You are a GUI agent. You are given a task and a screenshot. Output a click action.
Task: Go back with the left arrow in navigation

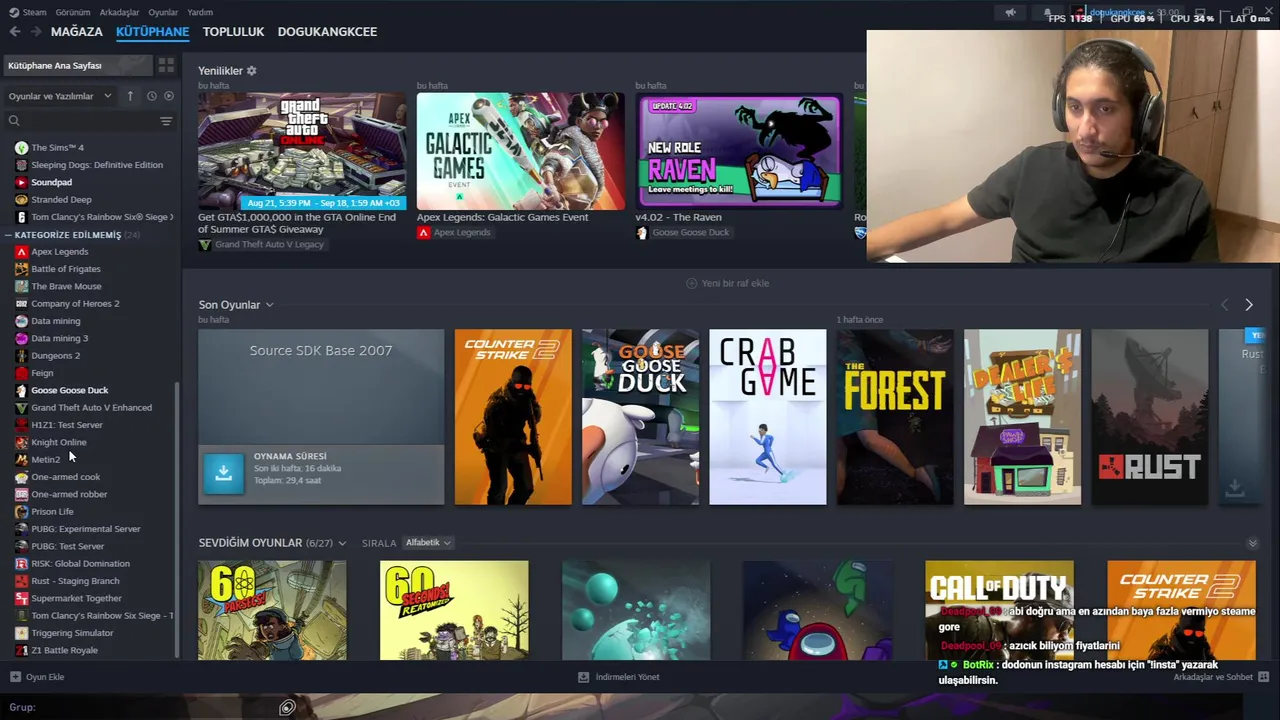pyautogui.click(x=15, y=32)
